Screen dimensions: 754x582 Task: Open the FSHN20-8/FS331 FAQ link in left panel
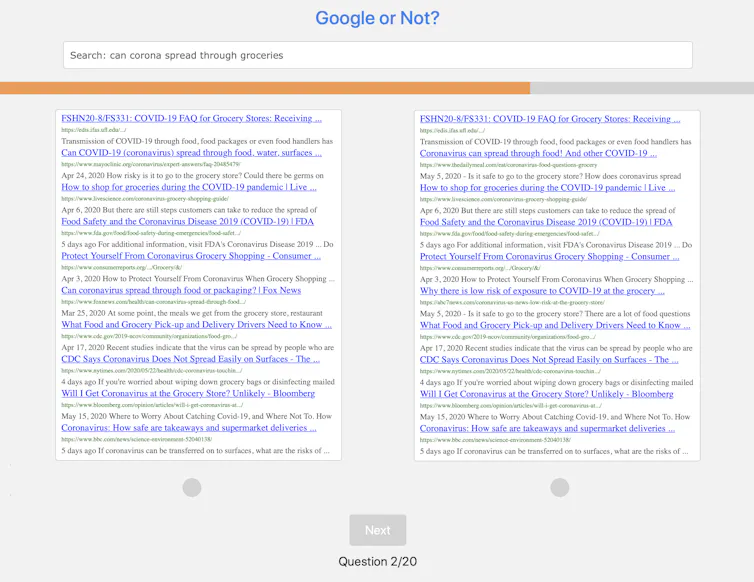click(x=191, y=118)
